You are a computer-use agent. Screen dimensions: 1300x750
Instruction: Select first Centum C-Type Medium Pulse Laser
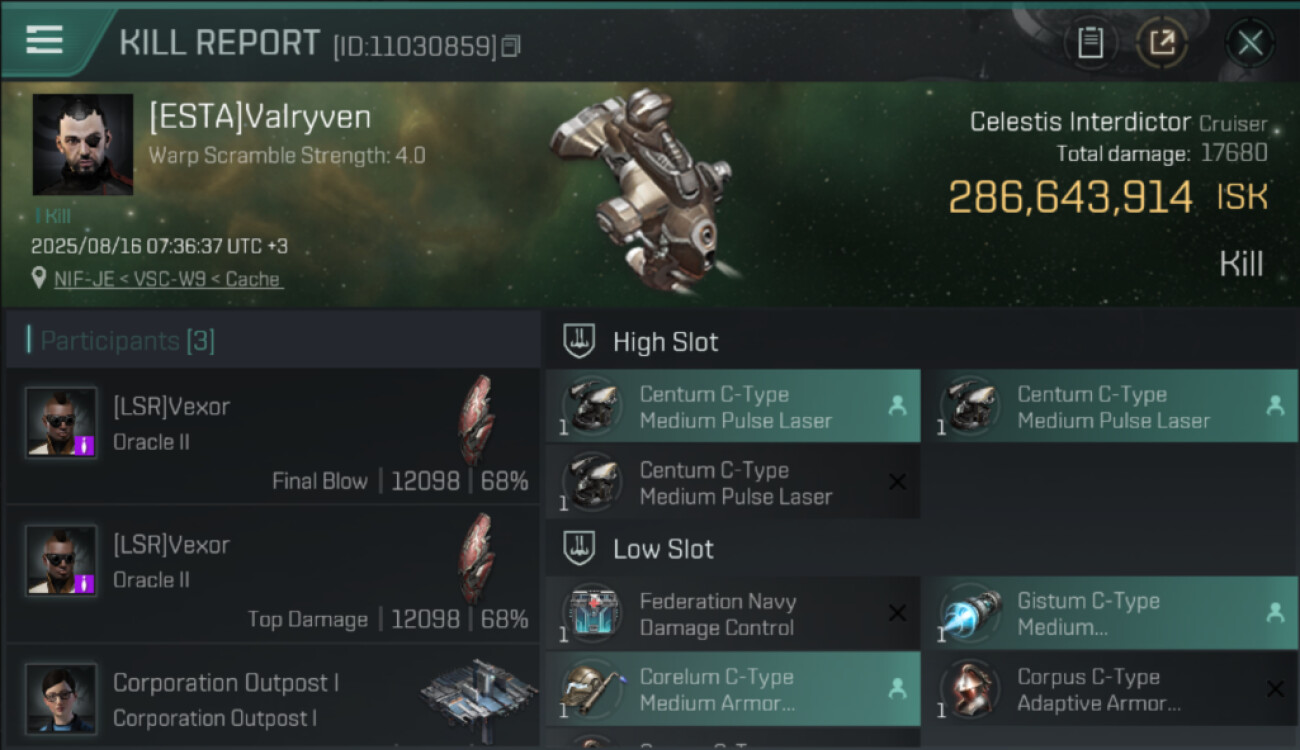pos(733,407)
